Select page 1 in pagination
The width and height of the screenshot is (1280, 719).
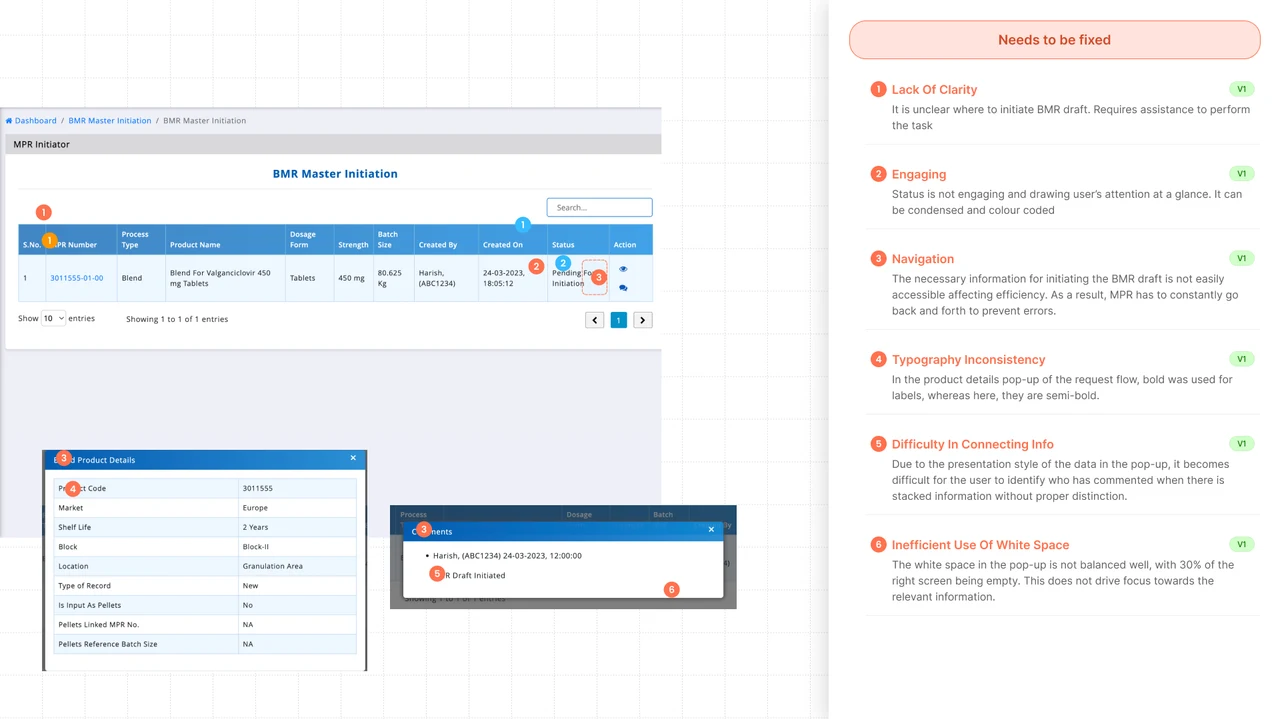[x=619, y=320]
